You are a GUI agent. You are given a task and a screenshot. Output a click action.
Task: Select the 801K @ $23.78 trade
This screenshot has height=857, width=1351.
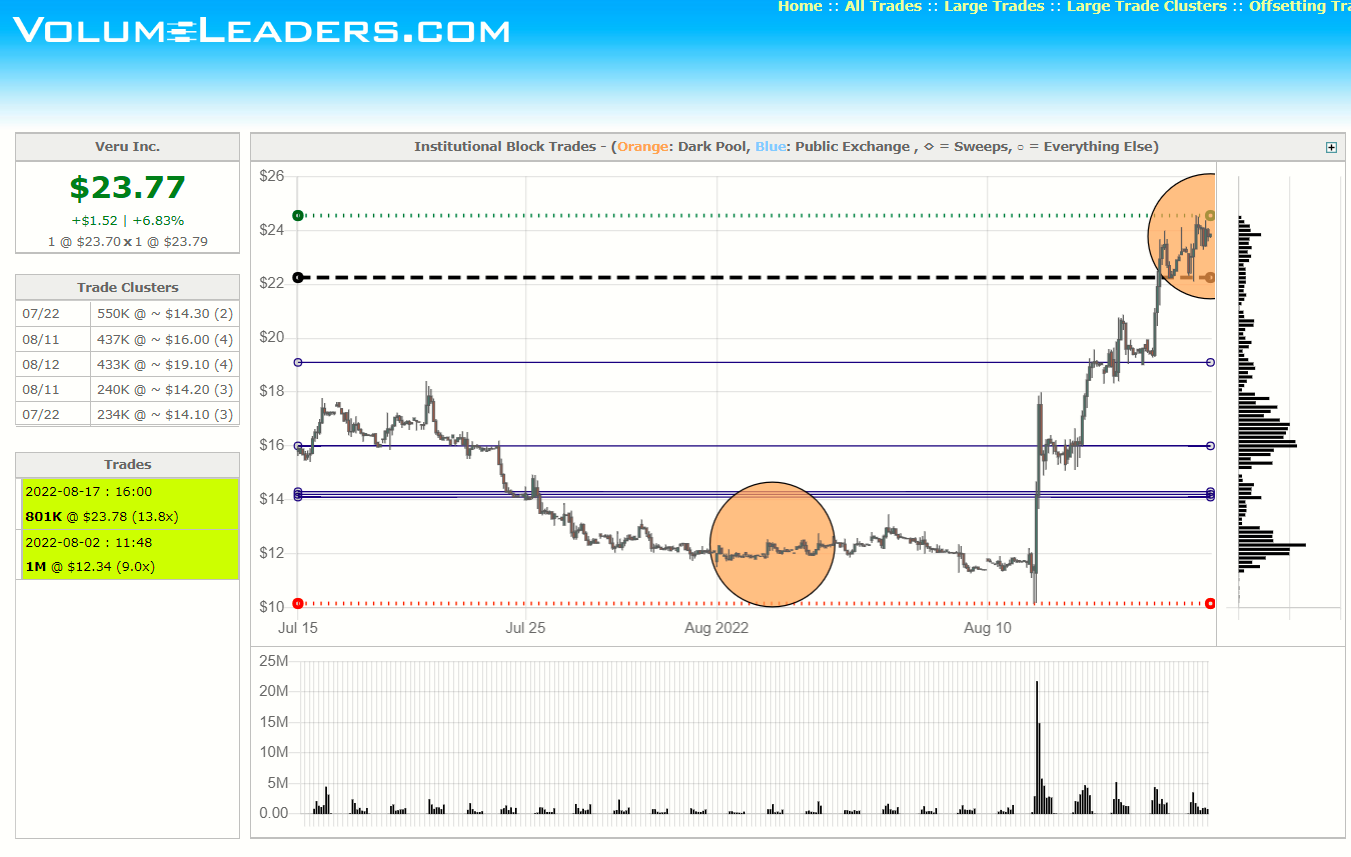129,504
